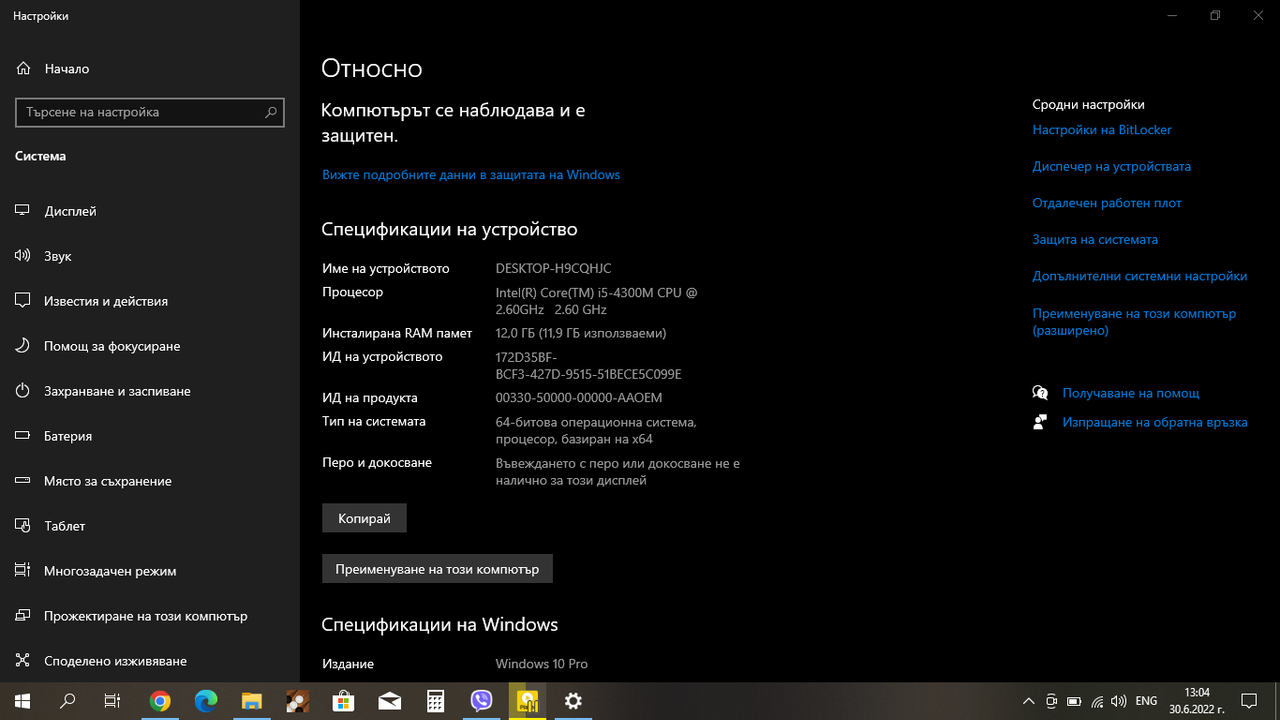Screen dimensions: 1280x720
Task: Click Получаване на помощ link
Action: pyautogui.click(x=1131, y=394)
